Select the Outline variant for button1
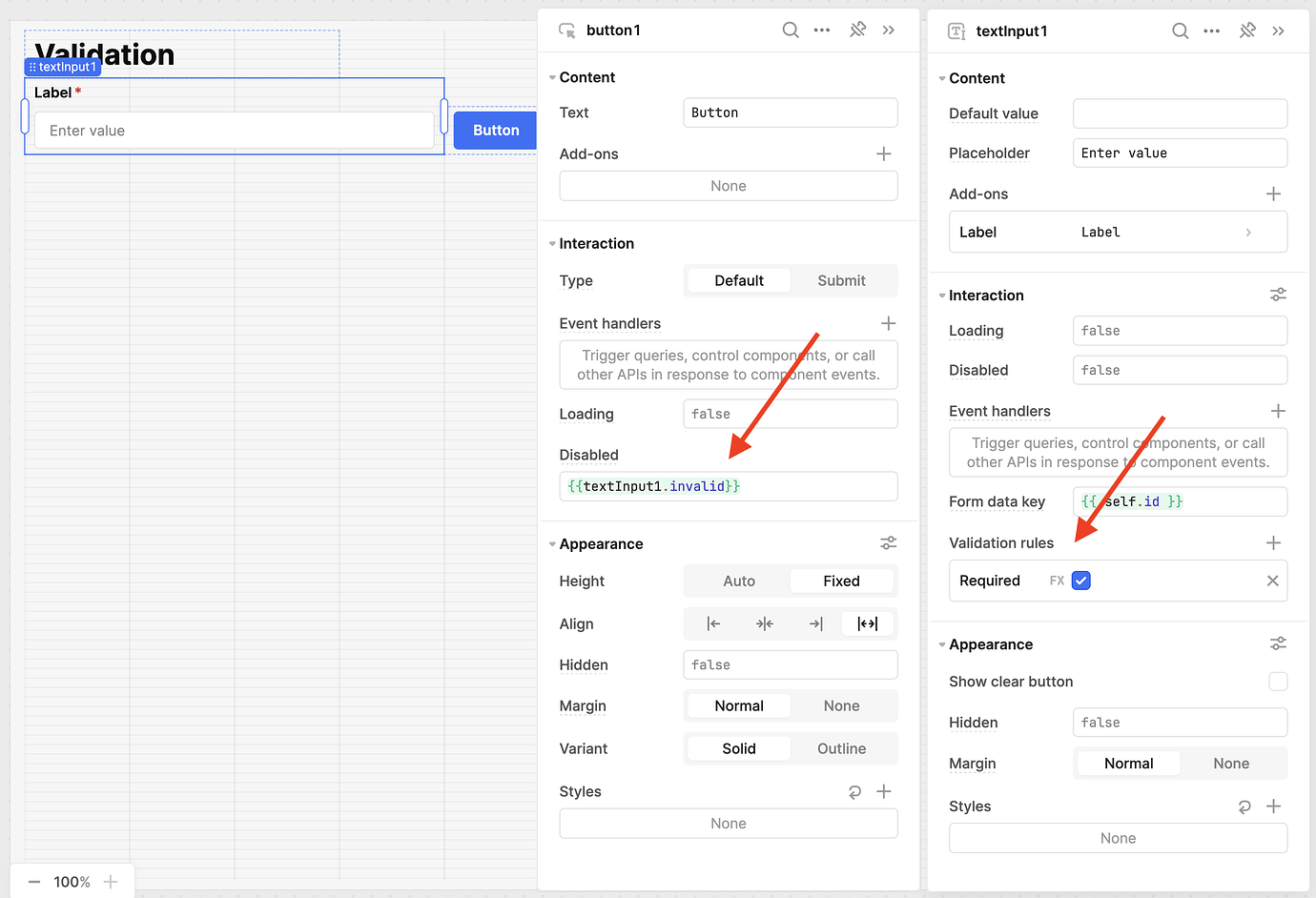1316x898 pixels. click(x=841, y=748)
